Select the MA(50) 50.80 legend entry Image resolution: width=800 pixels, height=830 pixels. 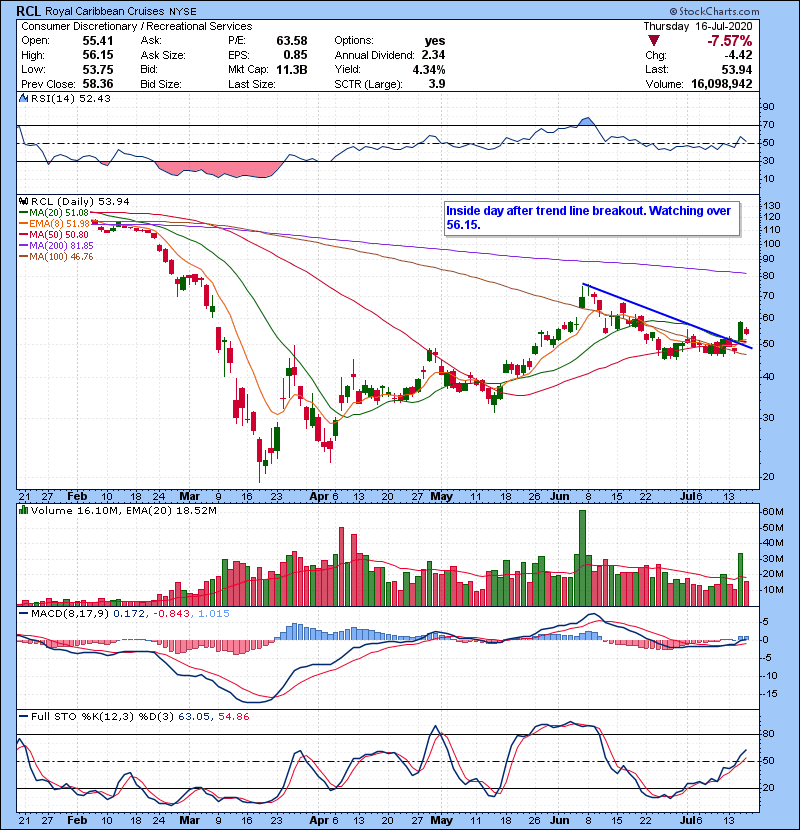tap(54, 234)
